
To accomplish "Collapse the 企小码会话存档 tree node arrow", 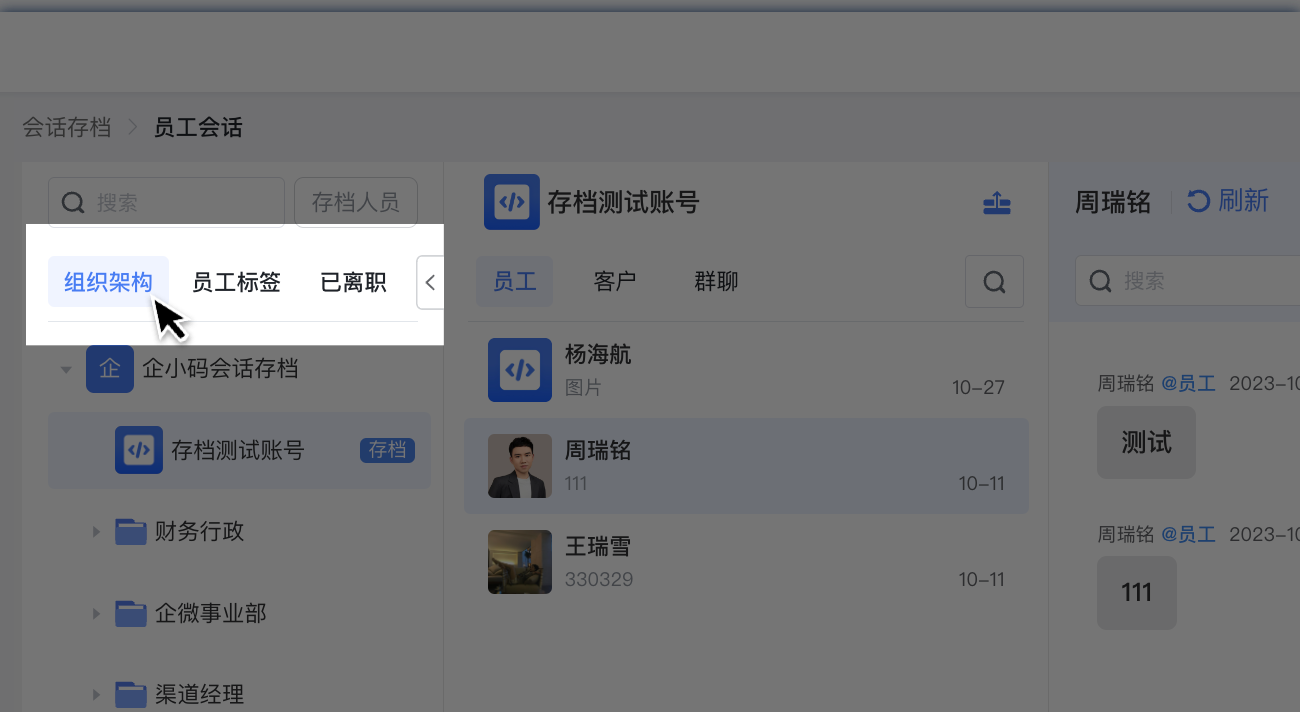I will click(x=66, y=370).
